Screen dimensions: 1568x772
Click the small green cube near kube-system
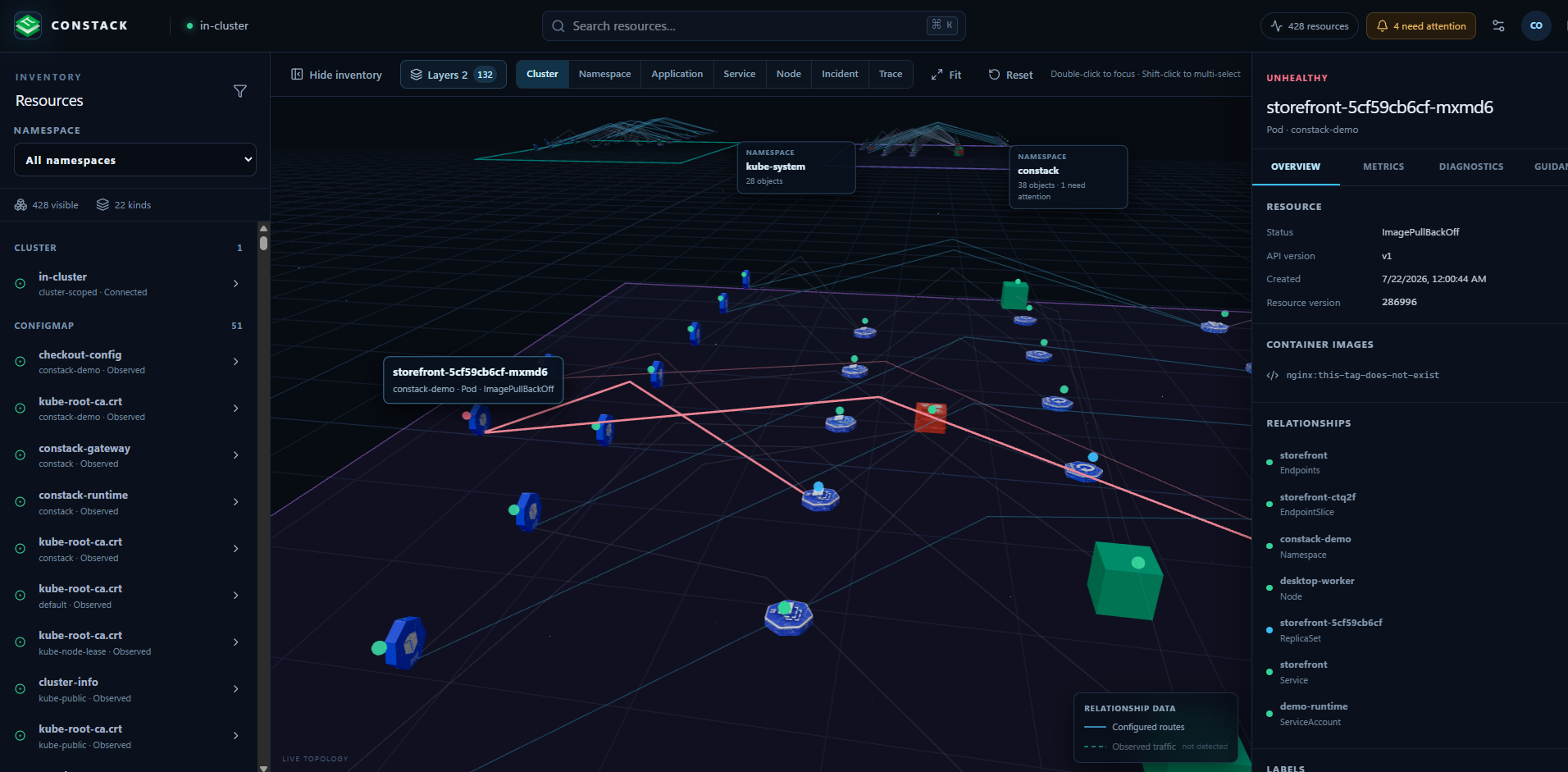click(x=1015, y=295)
